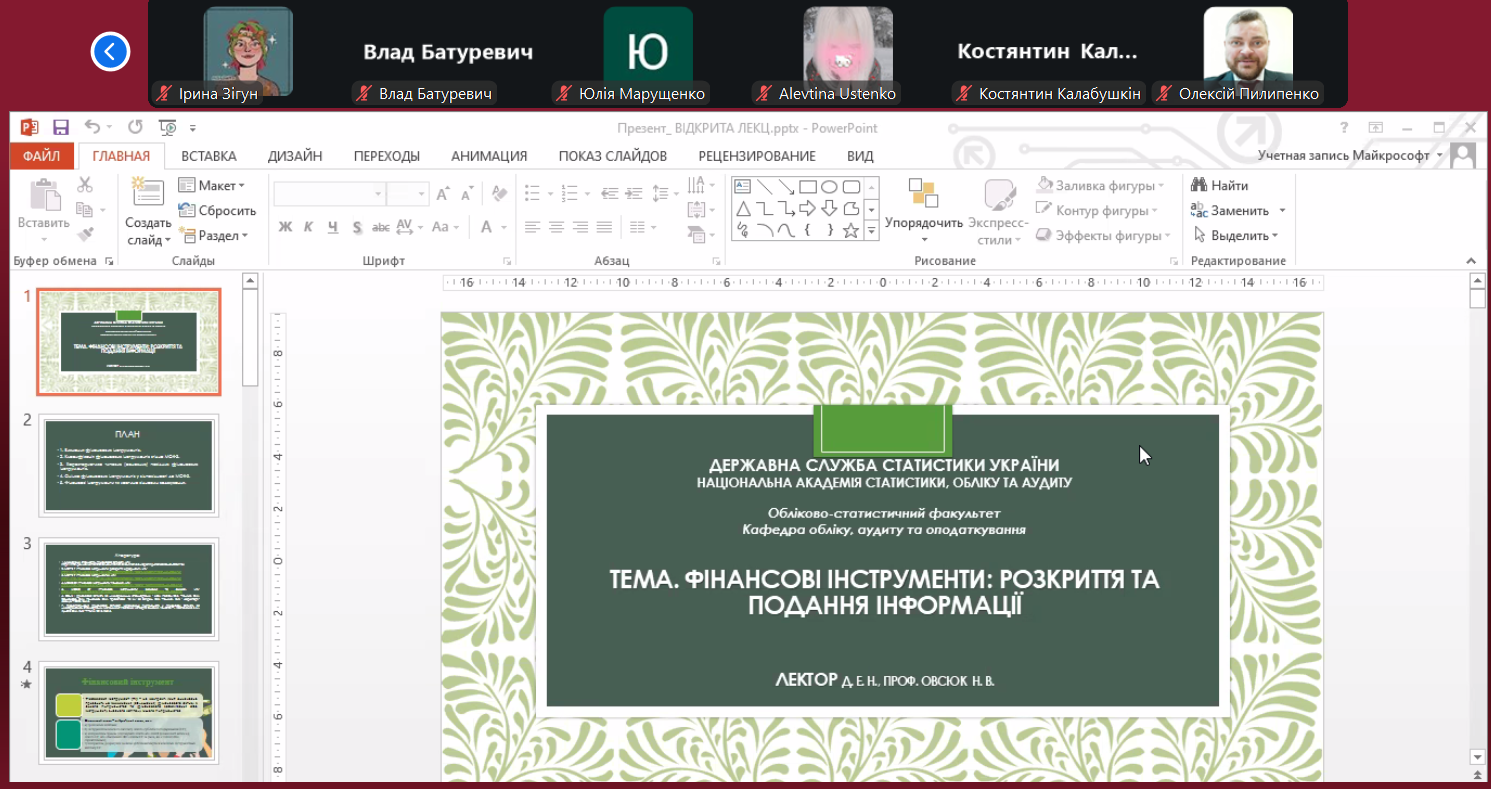Pick the five-point star shape from the gallery
Screen dimensions: 1491x789
coord(851,231)
